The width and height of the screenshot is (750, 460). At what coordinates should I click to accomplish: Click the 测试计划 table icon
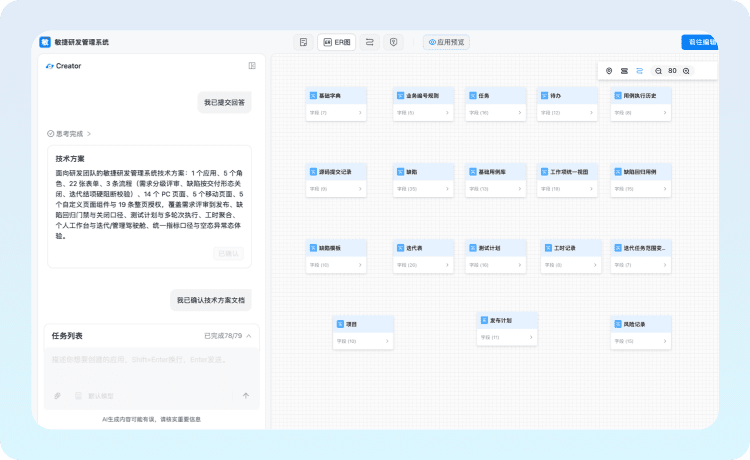[473, 248]
